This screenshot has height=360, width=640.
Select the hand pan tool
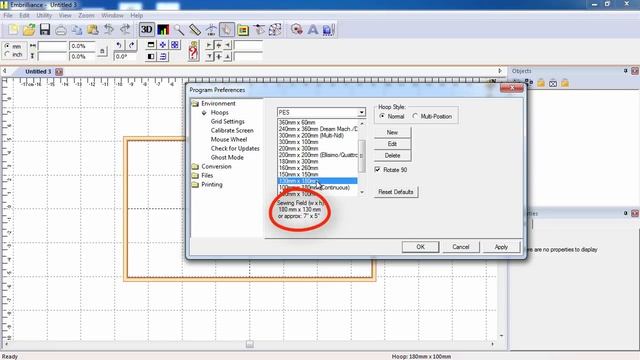click(227, 29)
